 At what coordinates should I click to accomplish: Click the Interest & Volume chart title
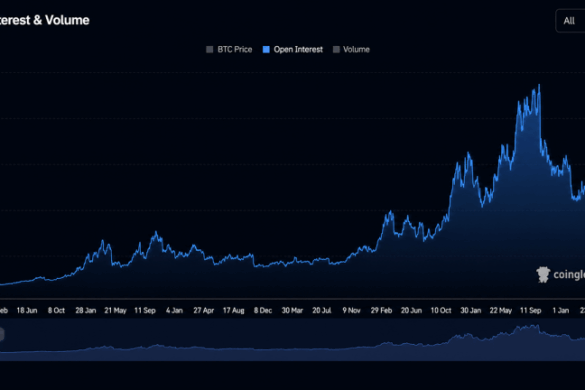45,20
